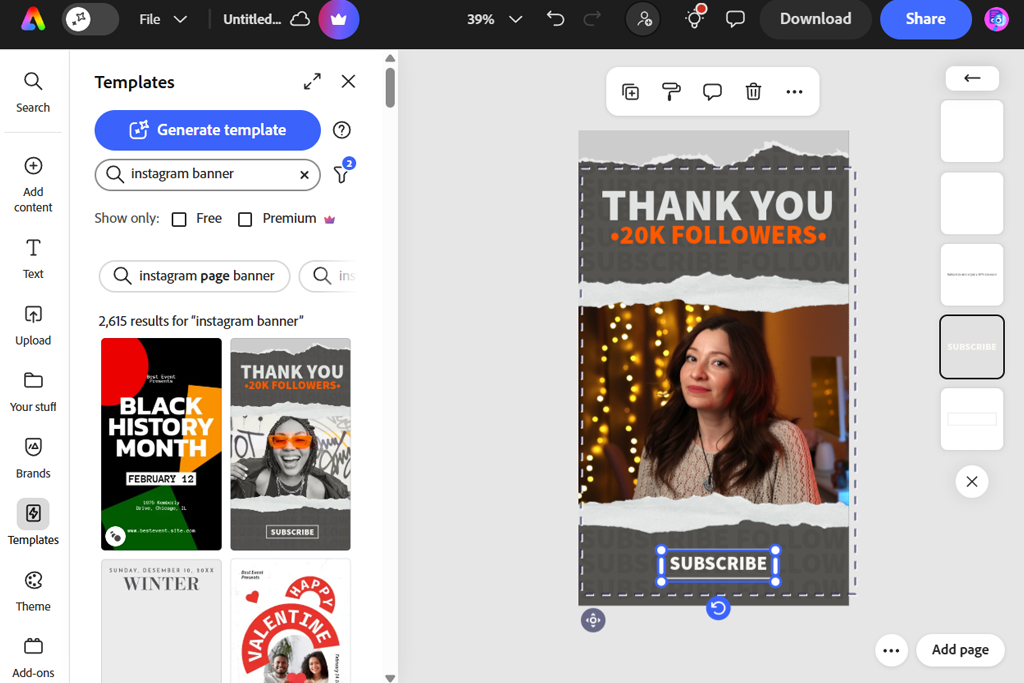
Task: Open the premium crown upgrade button
Action: (338, 20)
